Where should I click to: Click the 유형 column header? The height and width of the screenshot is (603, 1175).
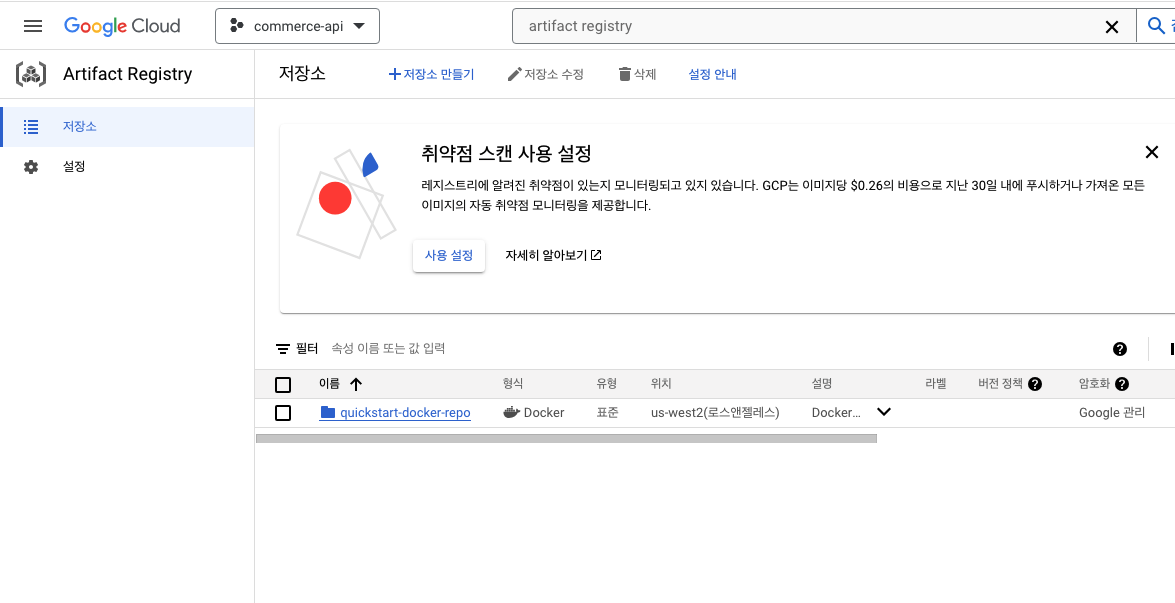point(607,384)
